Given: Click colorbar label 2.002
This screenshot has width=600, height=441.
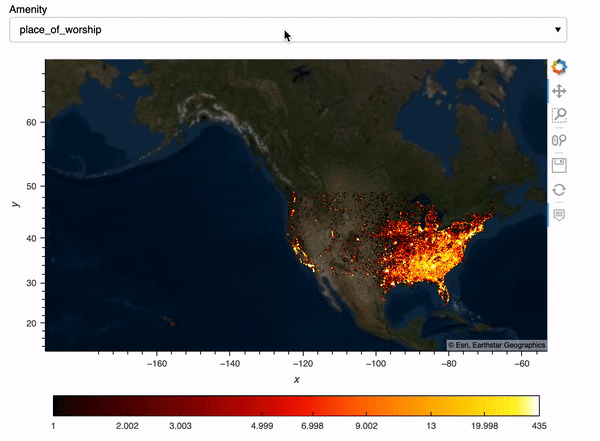Looking at the screenshot, I should pyautogui.click(x=127, y=426).
